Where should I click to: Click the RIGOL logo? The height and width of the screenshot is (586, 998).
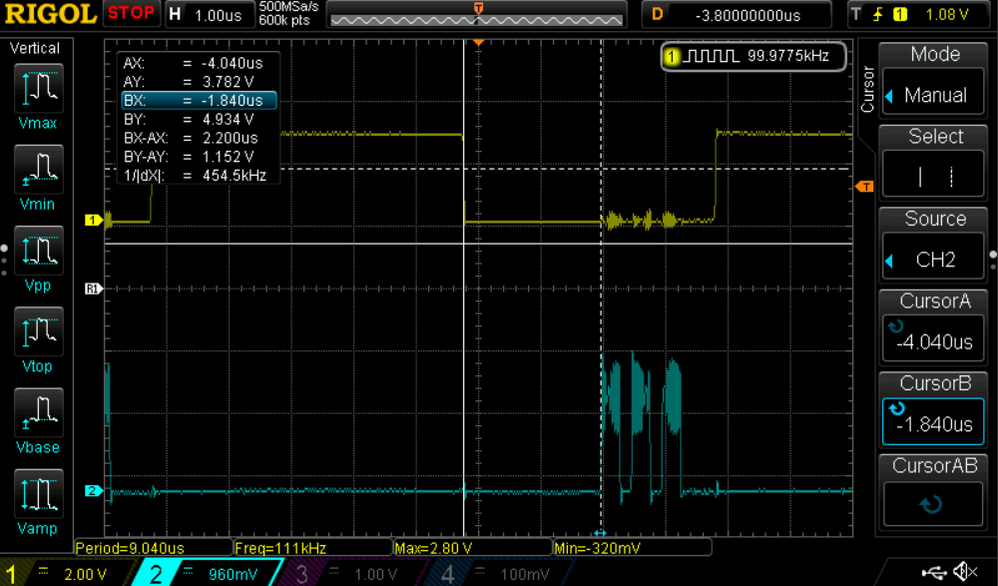pyautogui.click(x=50, y=13)
